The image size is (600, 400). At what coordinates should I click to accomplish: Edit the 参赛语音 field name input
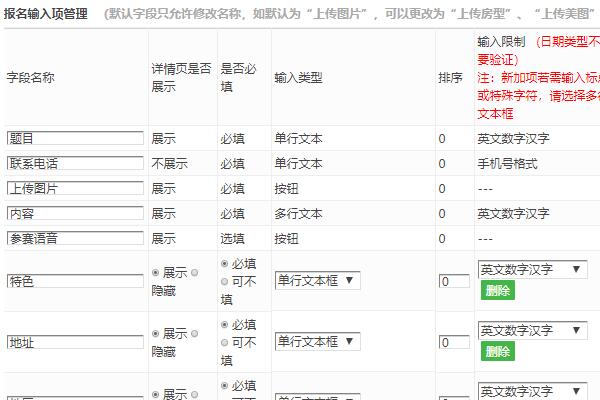[x=75, y=238]
